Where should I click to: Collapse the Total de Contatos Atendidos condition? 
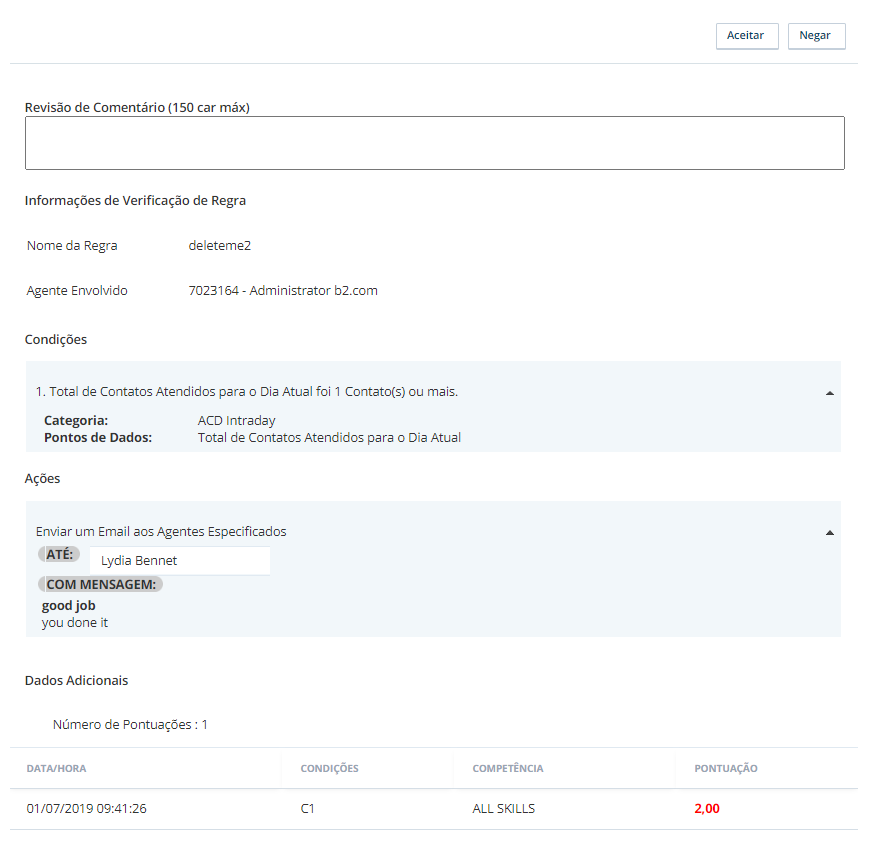(x=829, y=393)
